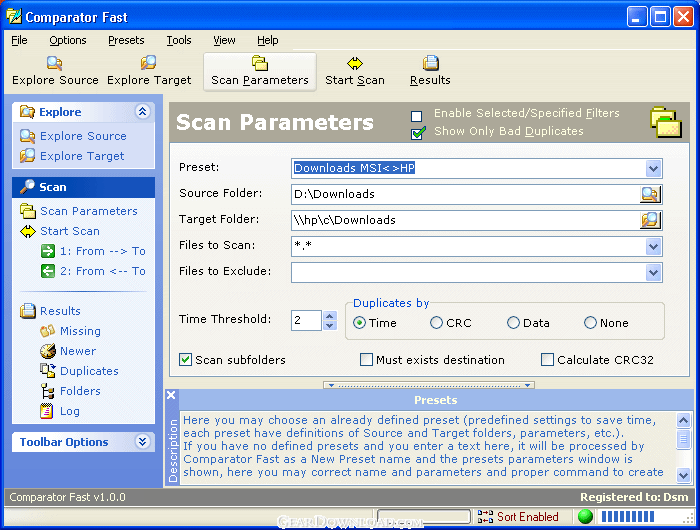Viewport: 700px width, 530px height.
Task: Open Results from the toolbar icon
Action: coord(430,63)
